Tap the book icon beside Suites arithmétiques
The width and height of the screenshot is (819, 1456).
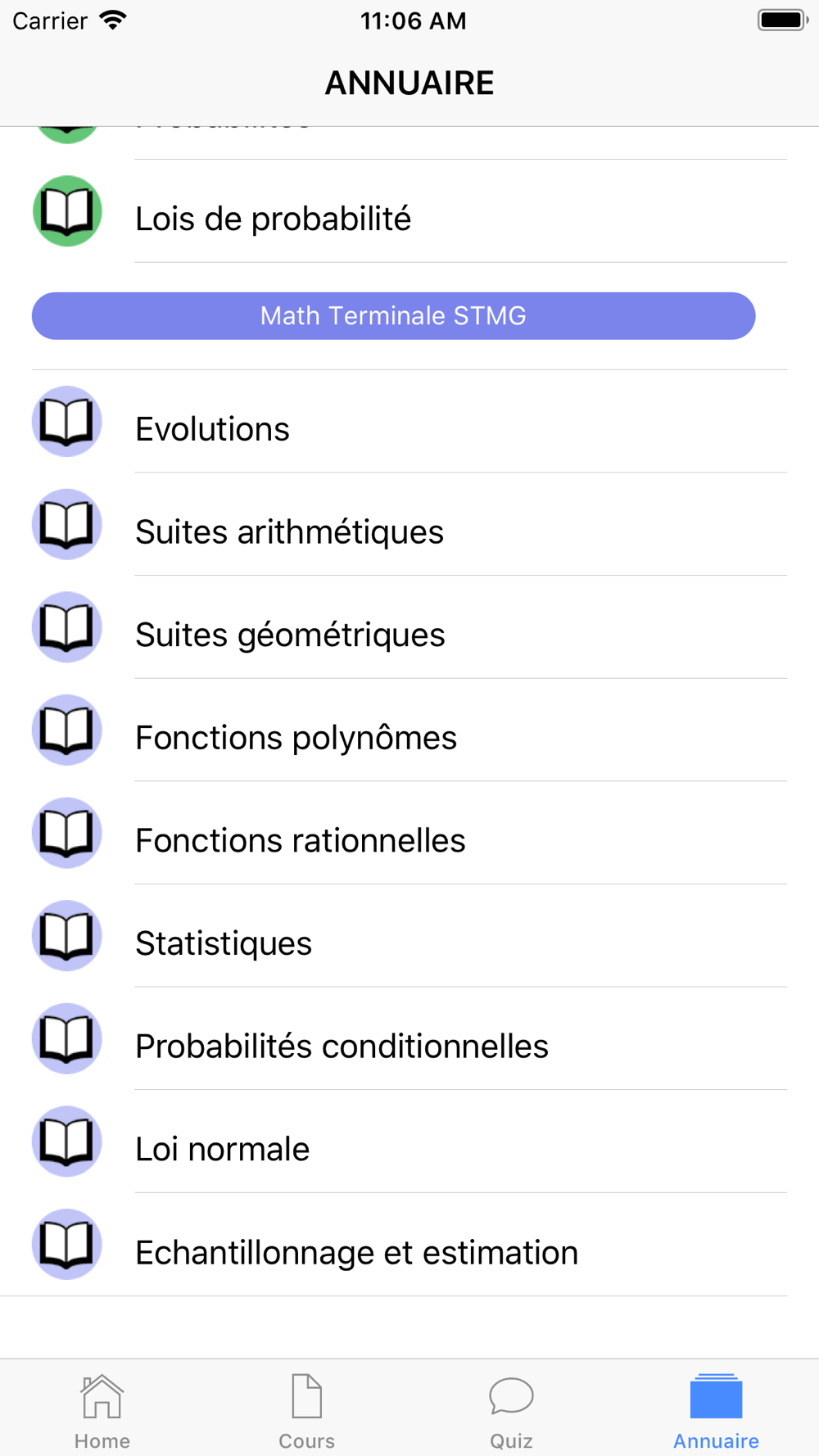click(67, 524)
